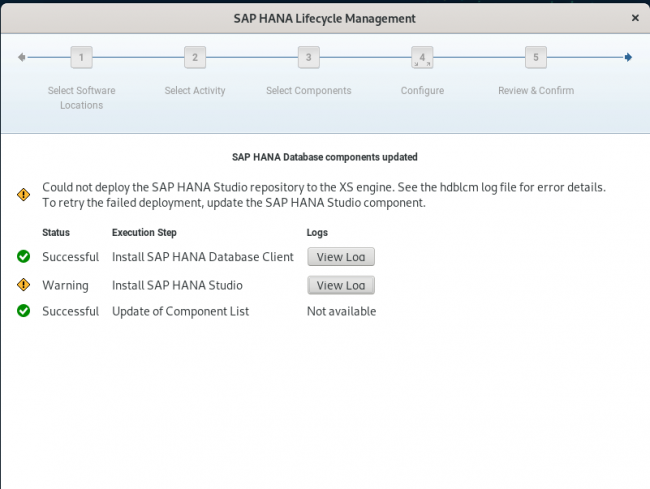
Task: Click the wizard back arrow icon
Action: 22,57
